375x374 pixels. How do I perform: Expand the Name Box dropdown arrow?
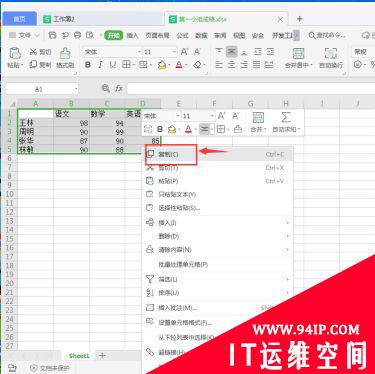(76, 89)
